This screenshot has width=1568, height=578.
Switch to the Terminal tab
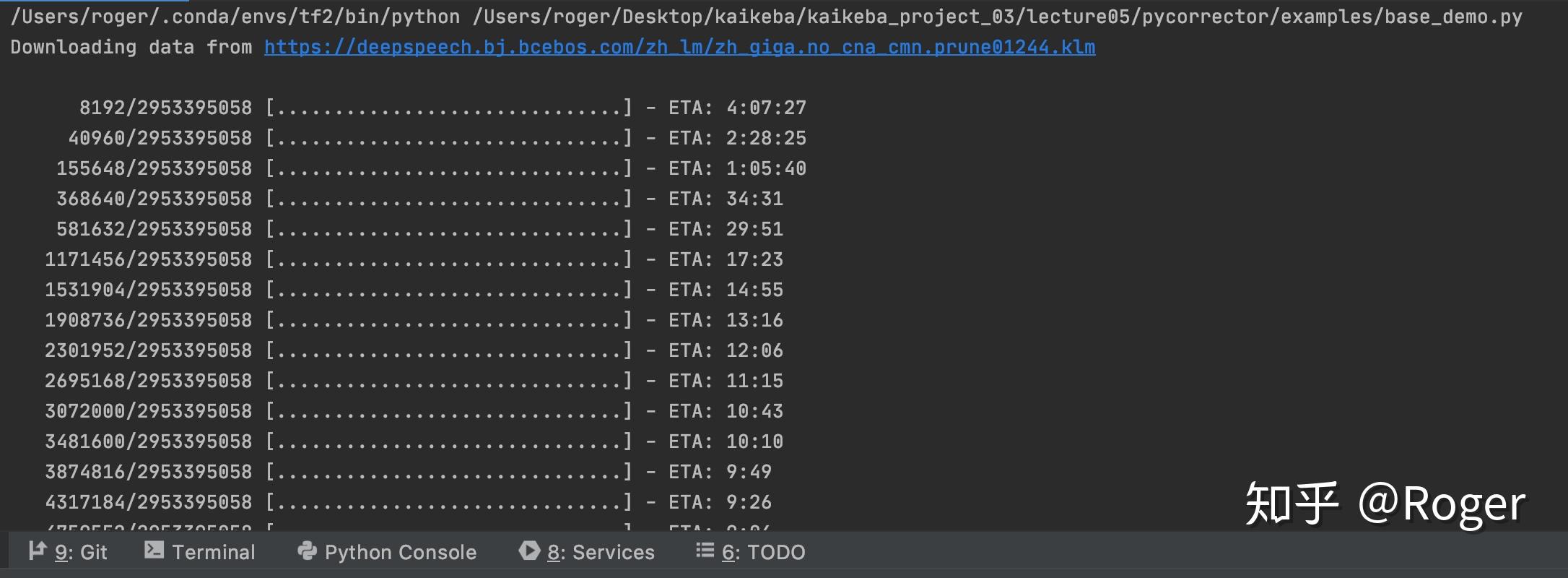click(213, 552)
